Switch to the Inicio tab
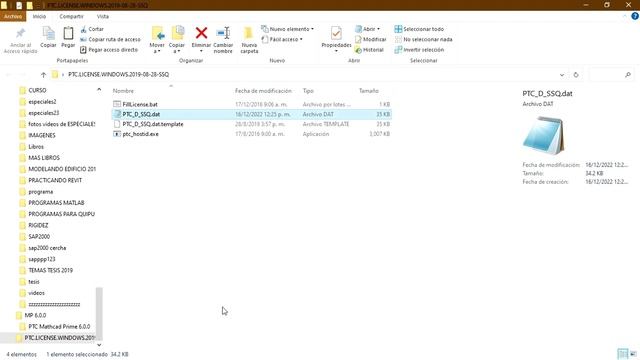The image size is (640, 360). [x=39, y=16]
